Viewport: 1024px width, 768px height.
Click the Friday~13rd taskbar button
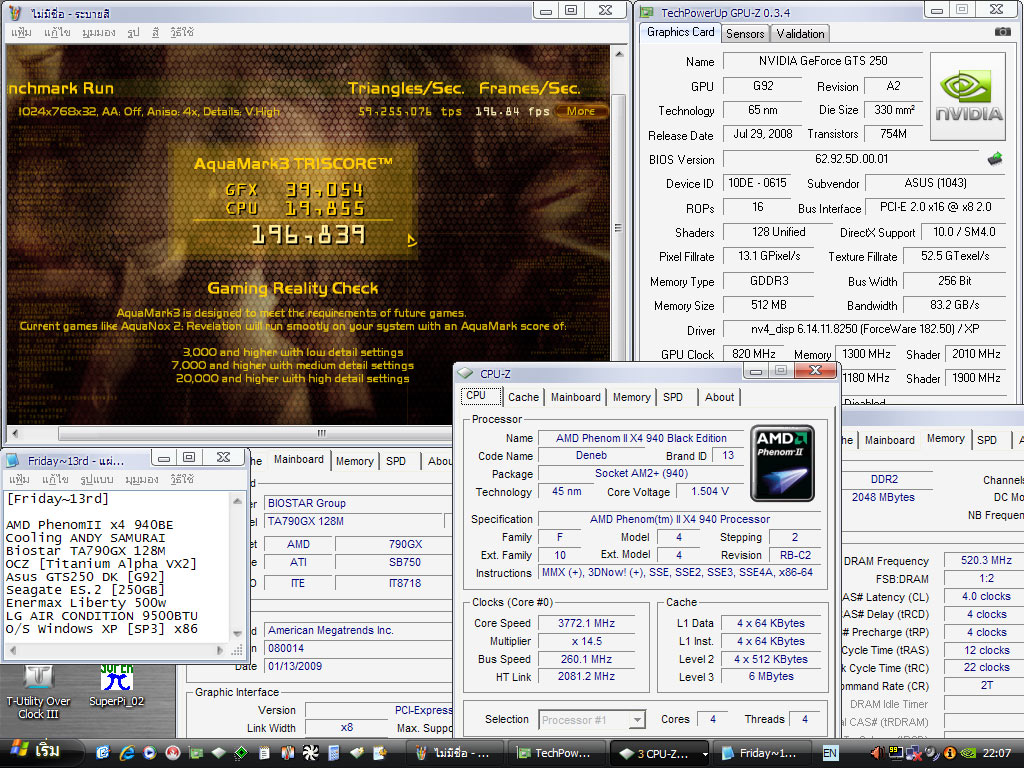point(762,753)
